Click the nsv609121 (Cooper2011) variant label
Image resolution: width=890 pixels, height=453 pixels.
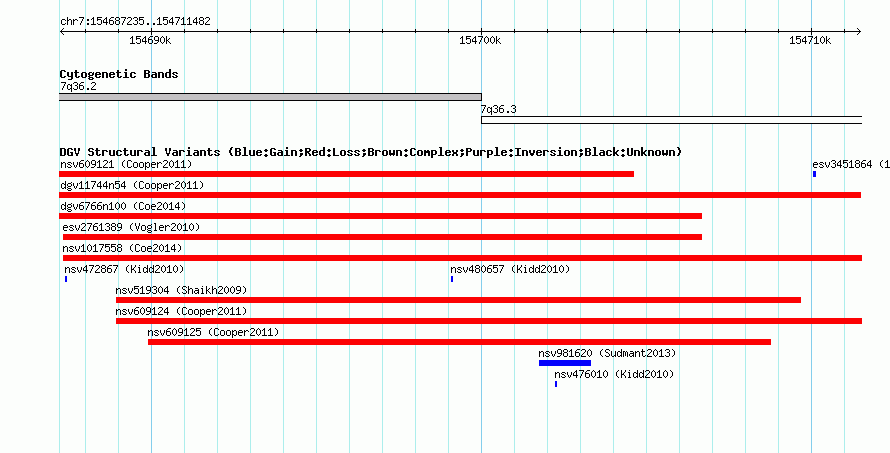pos(126,165)
